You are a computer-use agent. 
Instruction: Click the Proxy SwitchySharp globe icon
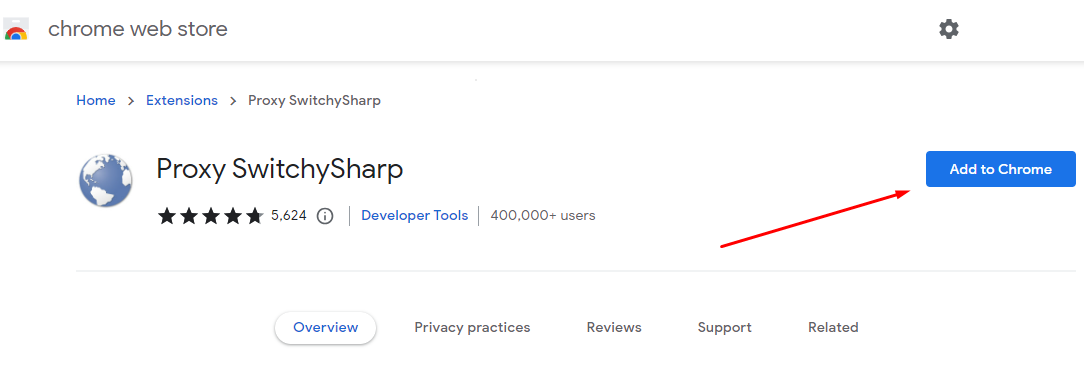coord(104,181)
